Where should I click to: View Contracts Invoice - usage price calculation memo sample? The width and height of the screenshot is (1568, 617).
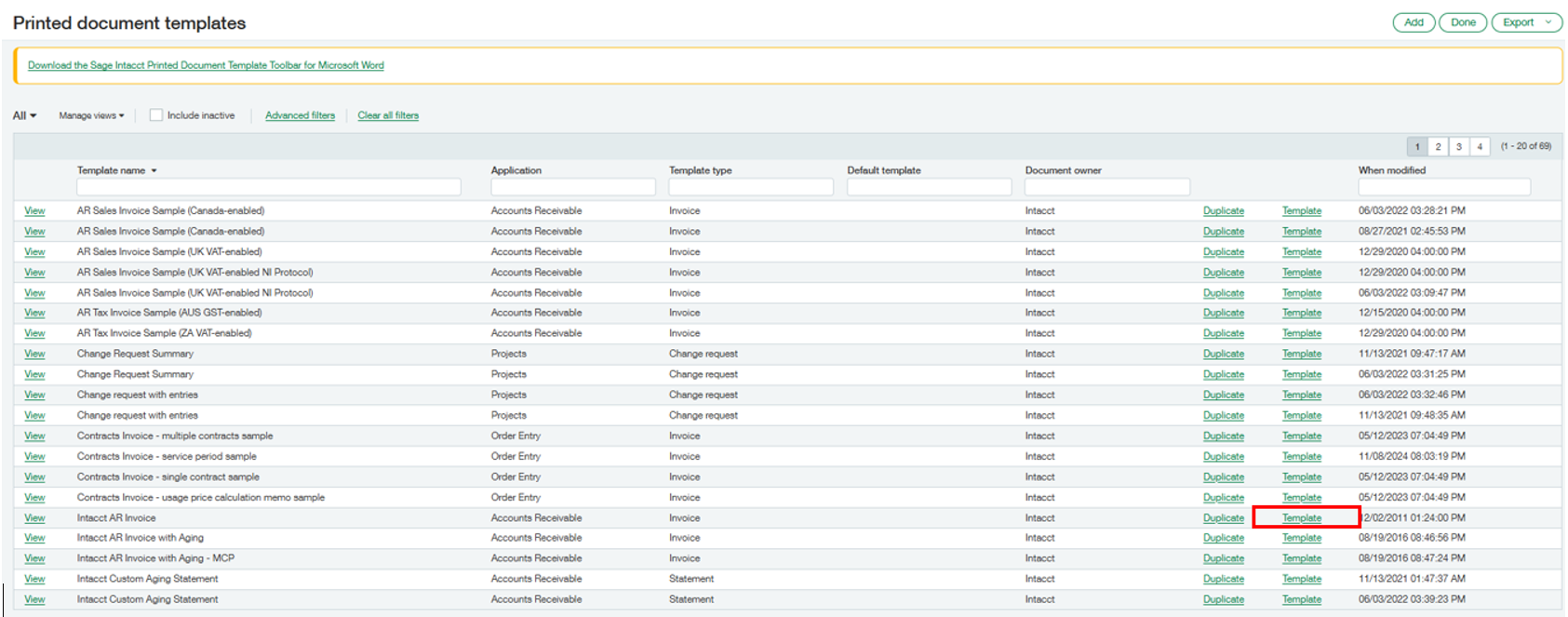point(34,498)
